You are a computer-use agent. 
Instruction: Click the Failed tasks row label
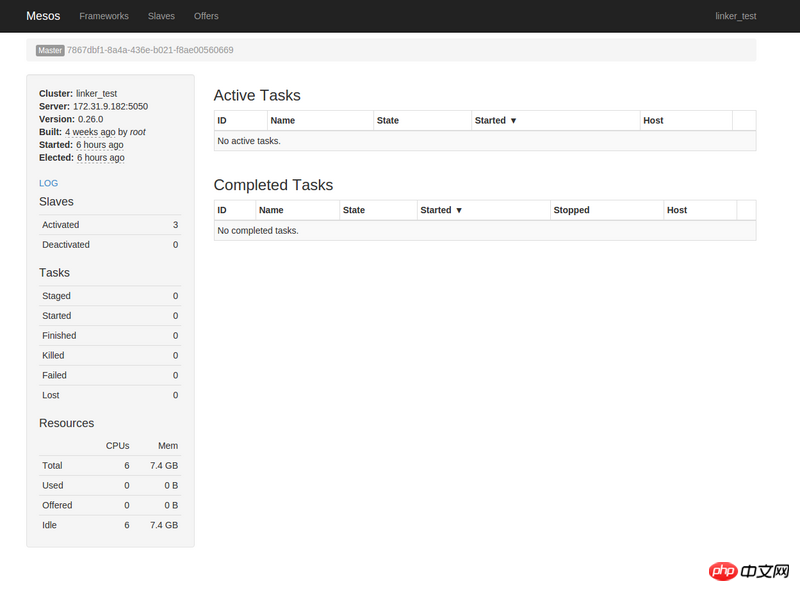55,375
